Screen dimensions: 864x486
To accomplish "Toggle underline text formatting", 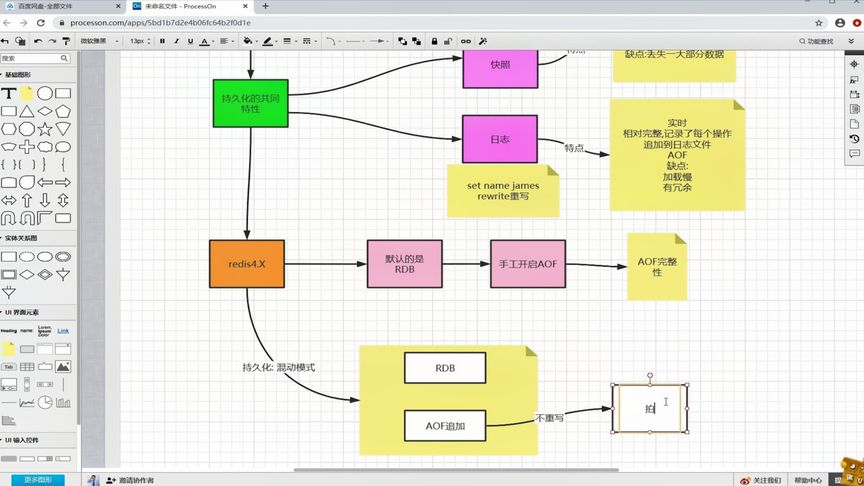I will (191, 41).
